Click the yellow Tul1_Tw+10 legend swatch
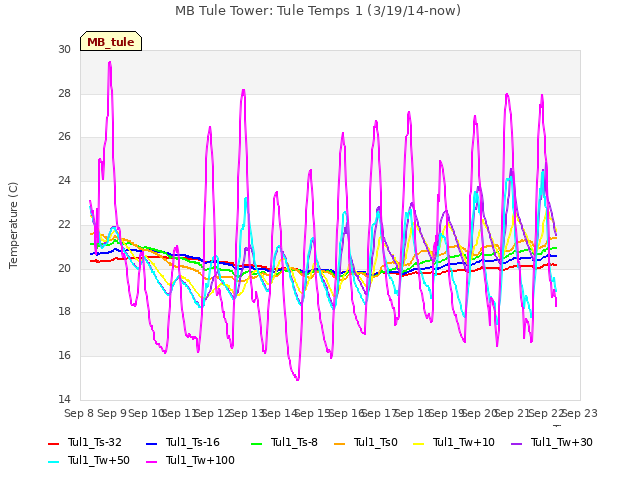Image resolution: width=640 pixels, height=480 pixels. click(419, 443)
